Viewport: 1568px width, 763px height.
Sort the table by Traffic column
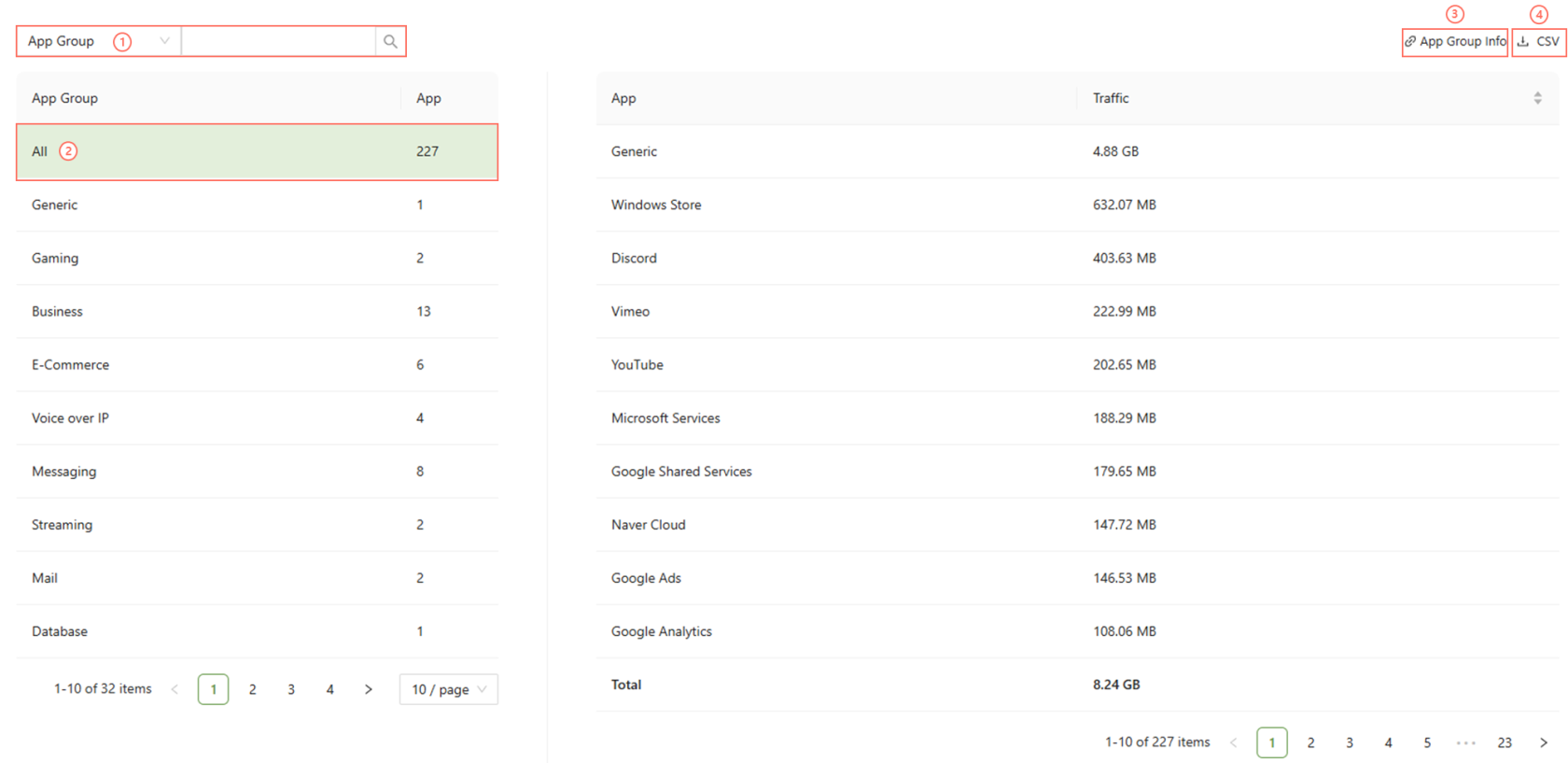point(1536,98)
